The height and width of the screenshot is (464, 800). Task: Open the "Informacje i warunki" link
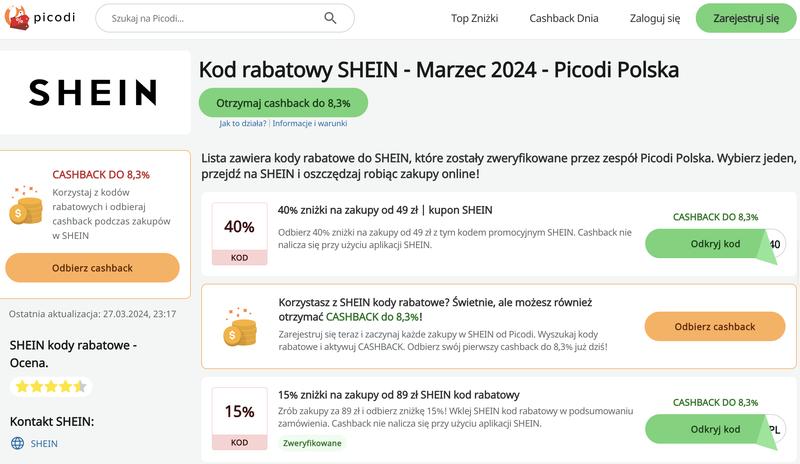click(310, 124)
